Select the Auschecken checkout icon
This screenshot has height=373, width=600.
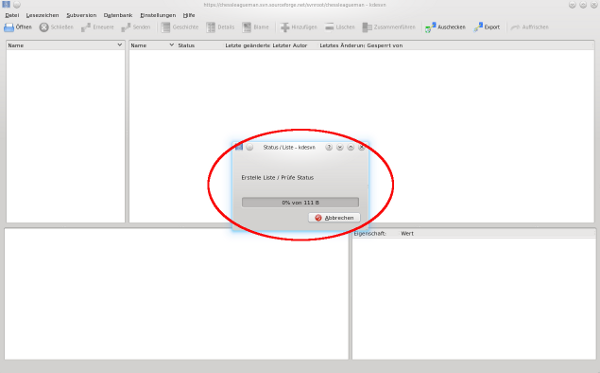pos(430,27)
